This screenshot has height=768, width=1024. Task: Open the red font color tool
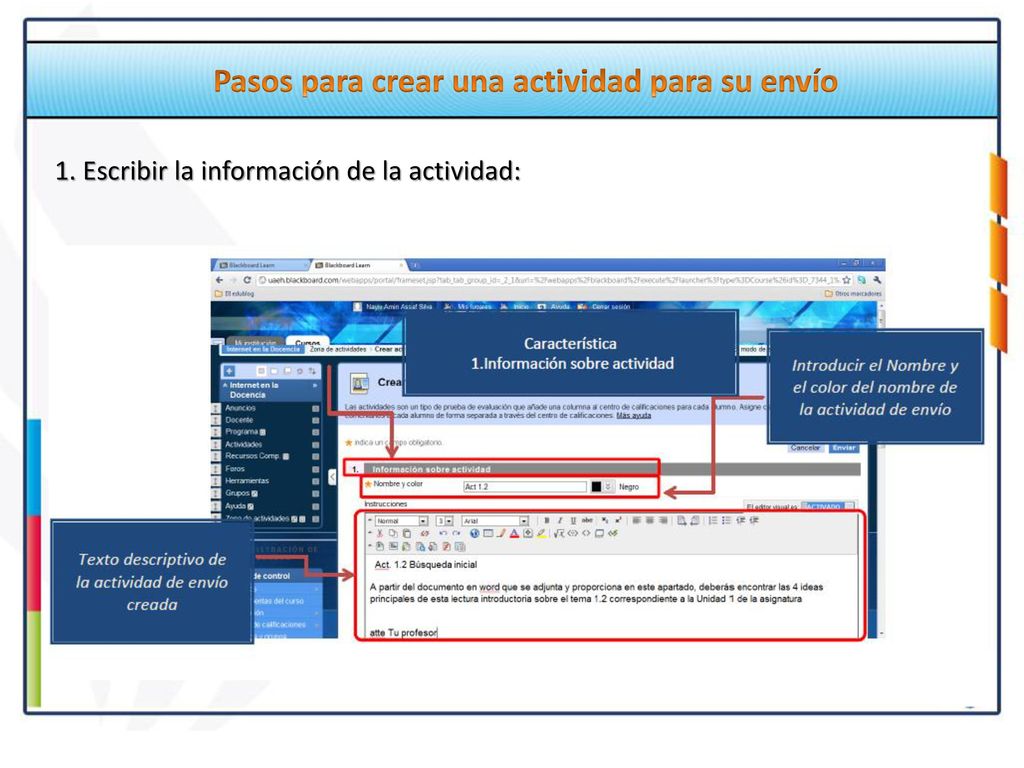point(514,534)
